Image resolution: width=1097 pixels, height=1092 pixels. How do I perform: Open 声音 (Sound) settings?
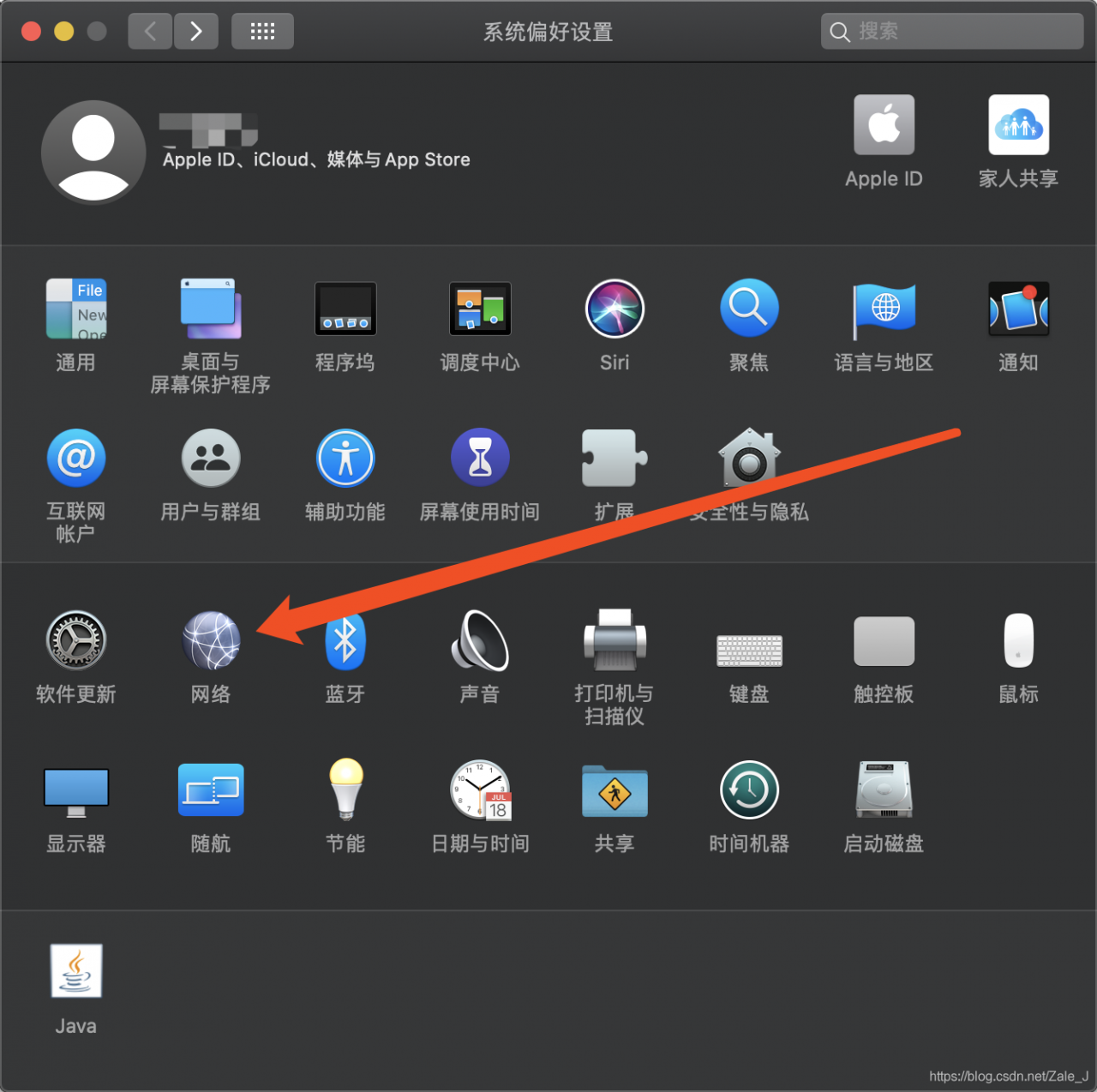click(x=480, y=640)
